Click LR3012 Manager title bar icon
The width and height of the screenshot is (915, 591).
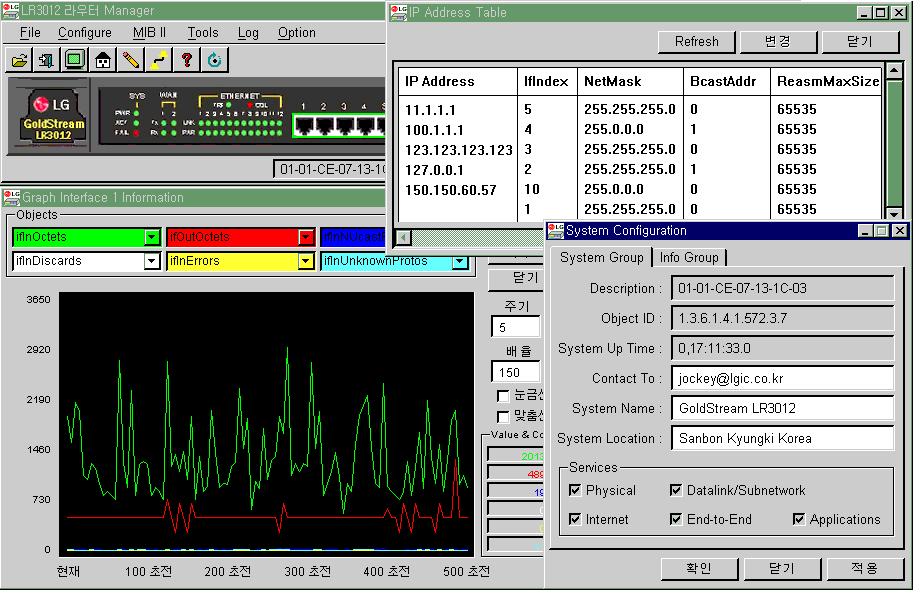click(x=11, y=11)
